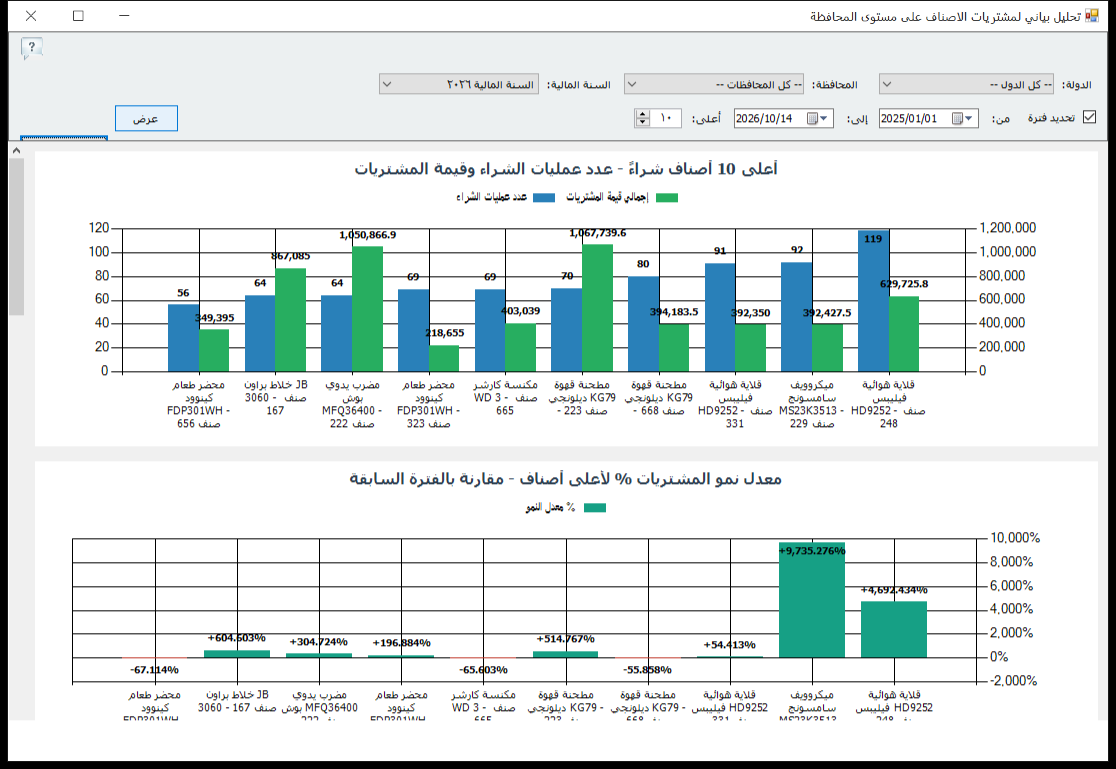Decrease the أعلى top count with the down arrow
This screenshot has height=769, width=1116.
pyautogui.click(x=643, y=122)
